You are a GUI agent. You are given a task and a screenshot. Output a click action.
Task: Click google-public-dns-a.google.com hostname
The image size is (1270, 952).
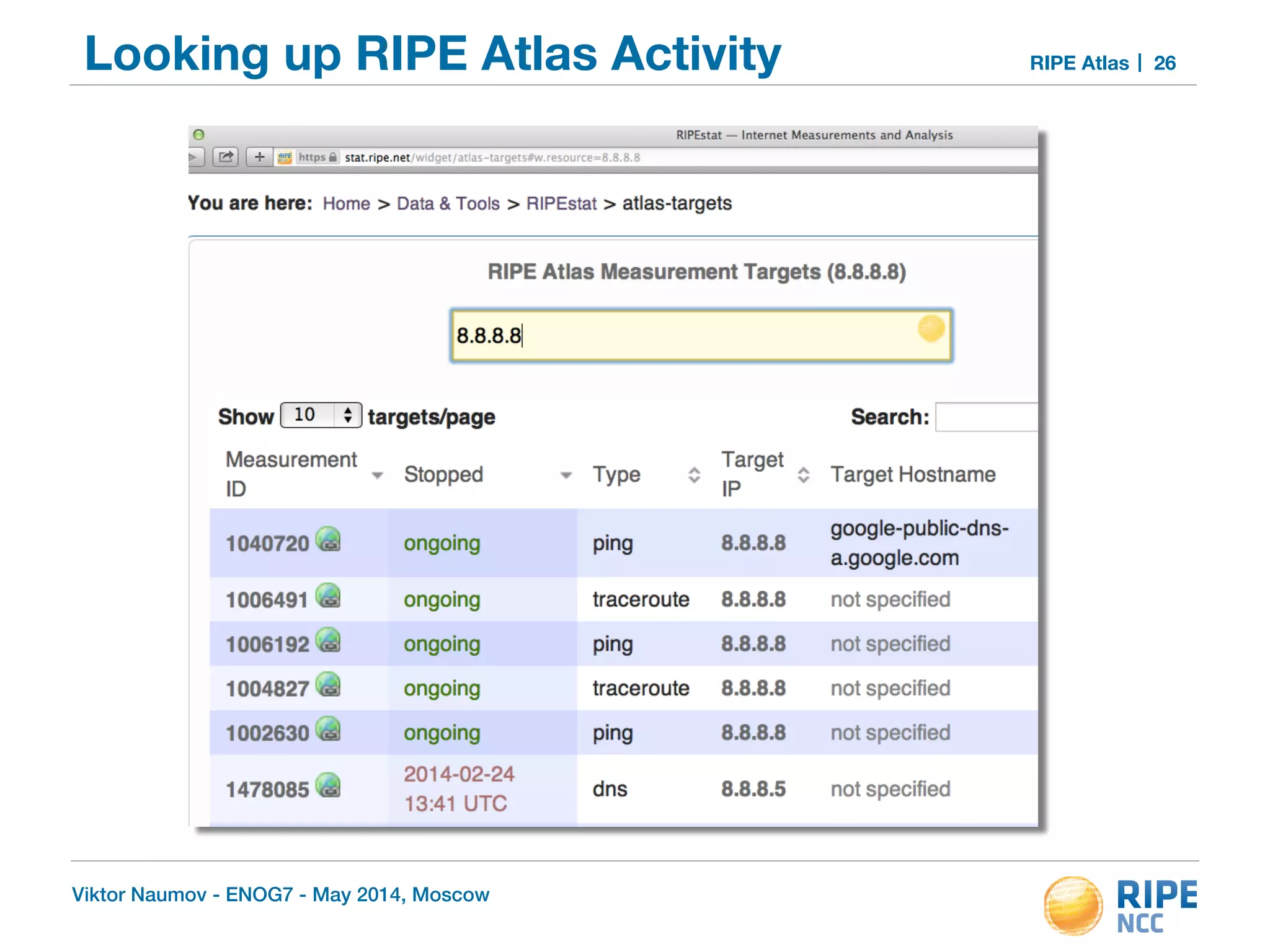point(920,543)
